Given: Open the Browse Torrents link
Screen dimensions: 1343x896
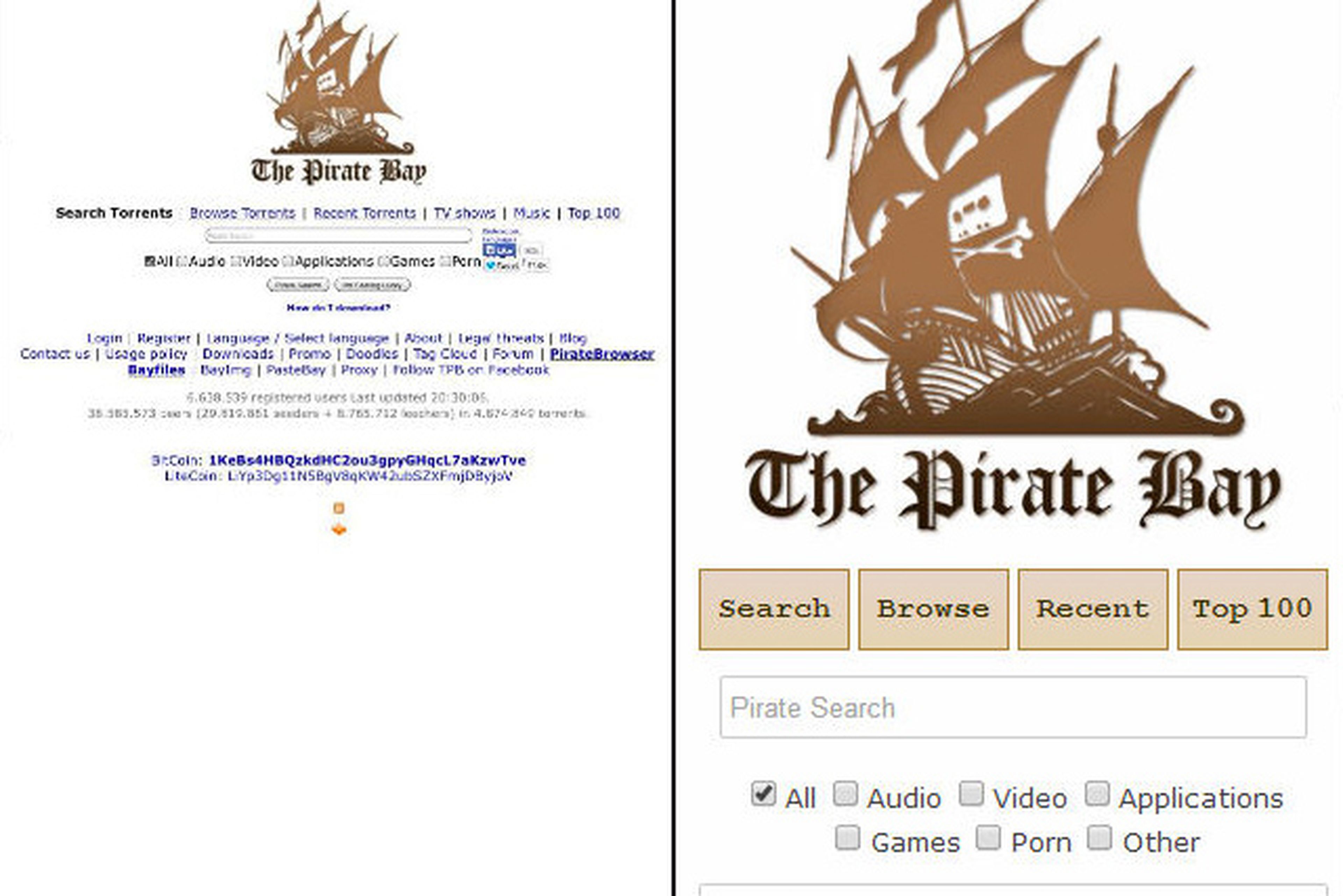Looking at the screenshot, I should (242, 213).
